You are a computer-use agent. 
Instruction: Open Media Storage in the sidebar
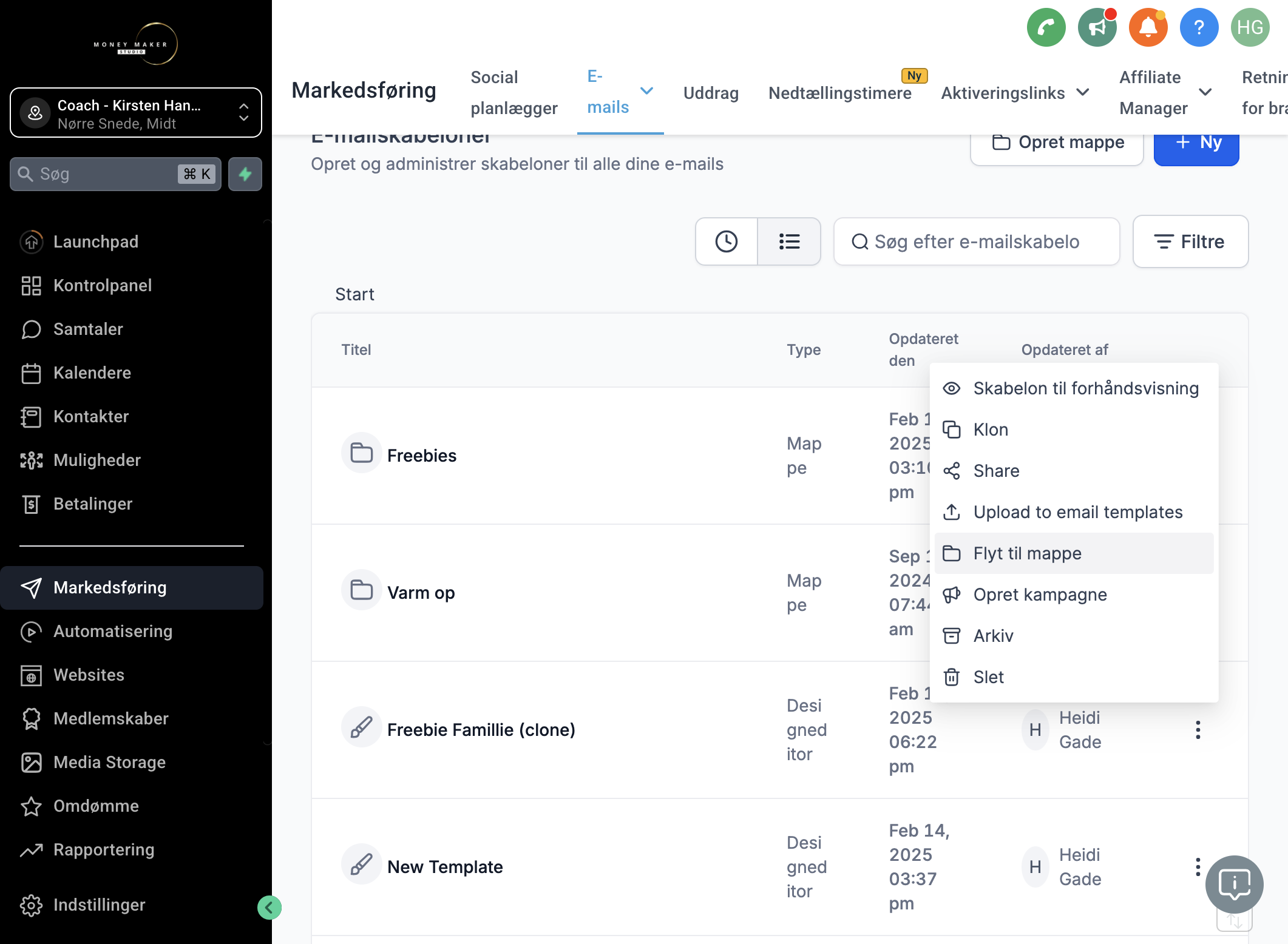coord(109,762)
